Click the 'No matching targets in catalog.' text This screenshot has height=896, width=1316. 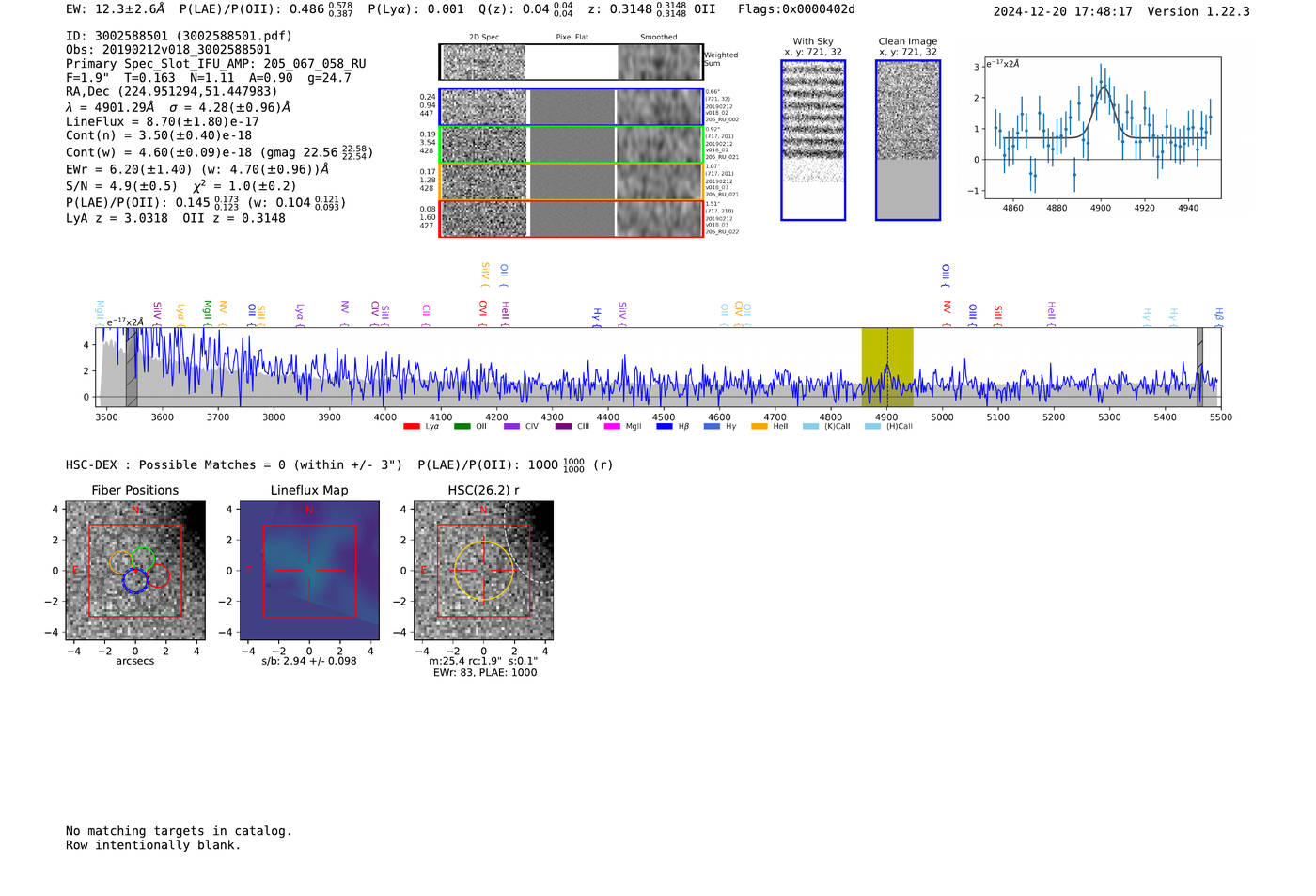coord(179,831)
